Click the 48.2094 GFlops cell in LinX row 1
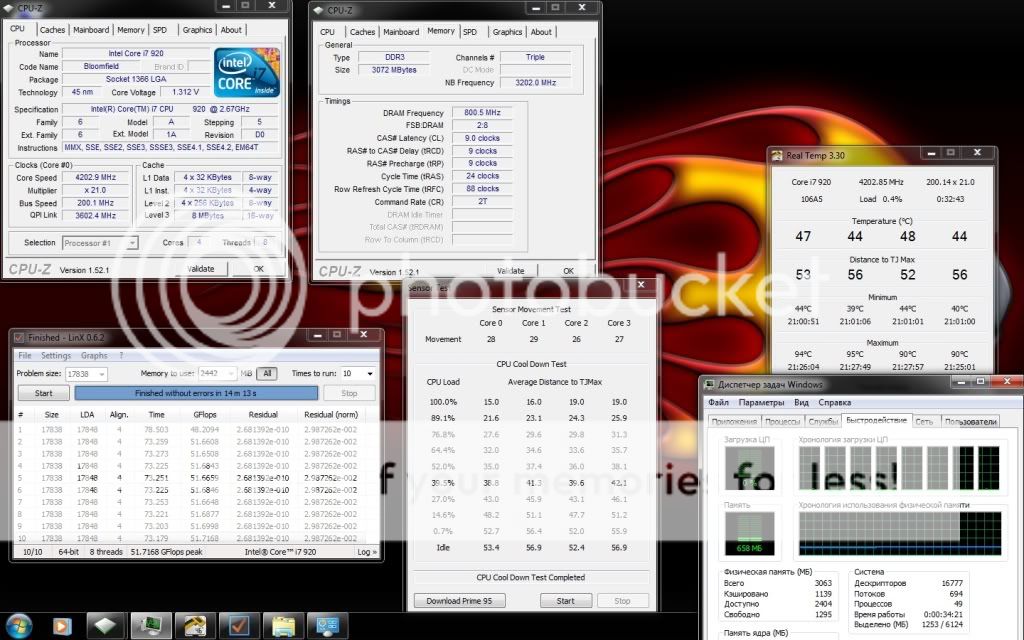This screenshot has width=1024, height=640. 204,430
